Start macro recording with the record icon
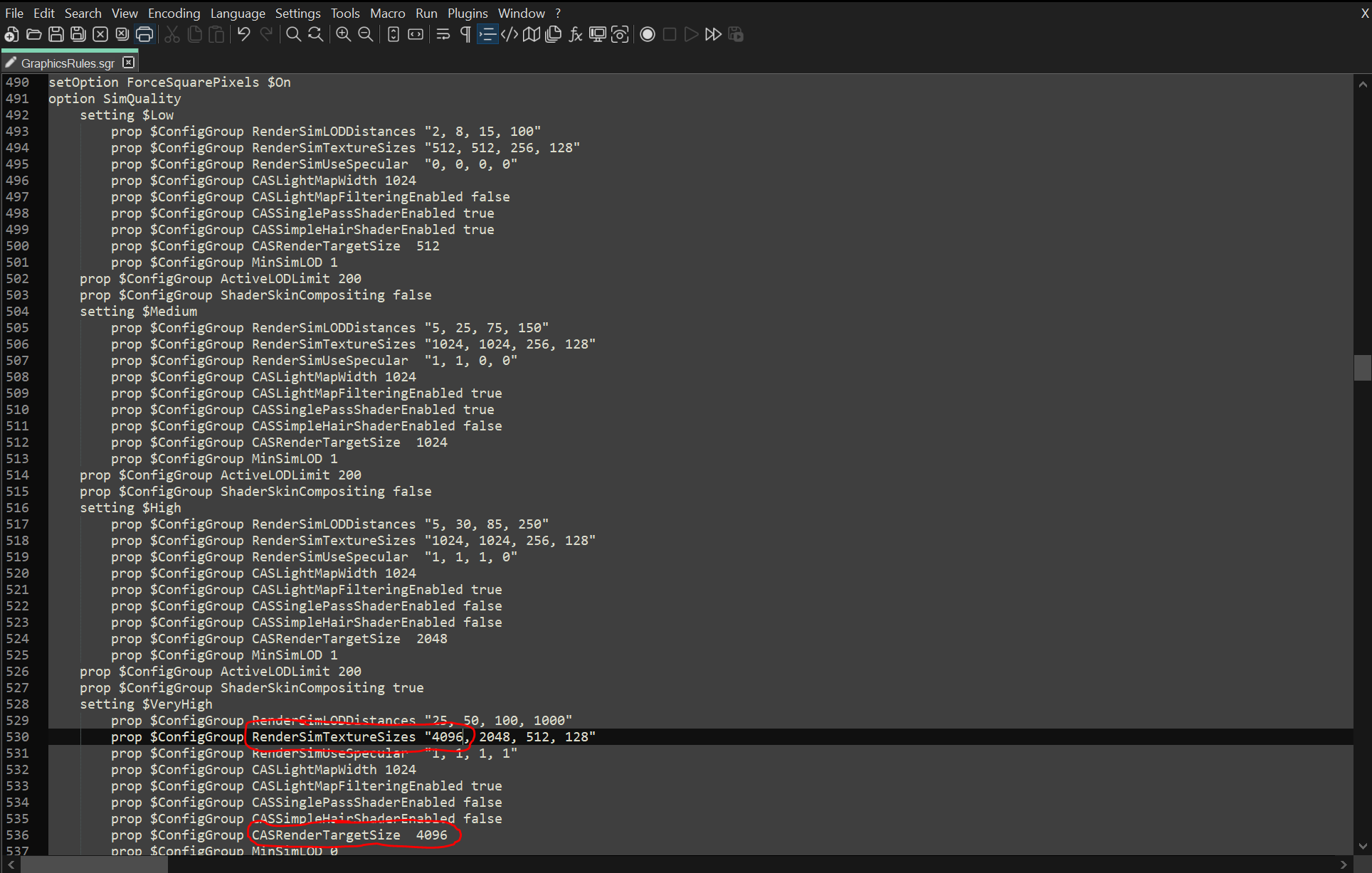The image size is (1372, 873). coord(647,34)
